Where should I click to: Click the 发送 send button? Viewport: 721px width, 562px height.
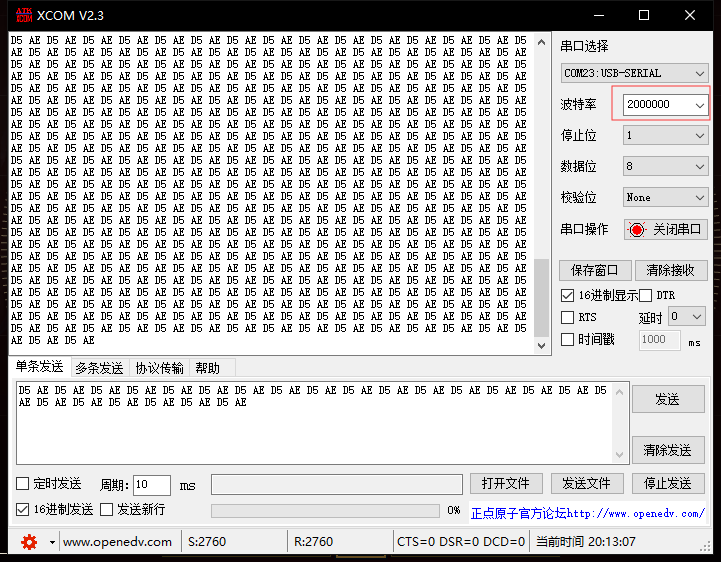(668, 399)
